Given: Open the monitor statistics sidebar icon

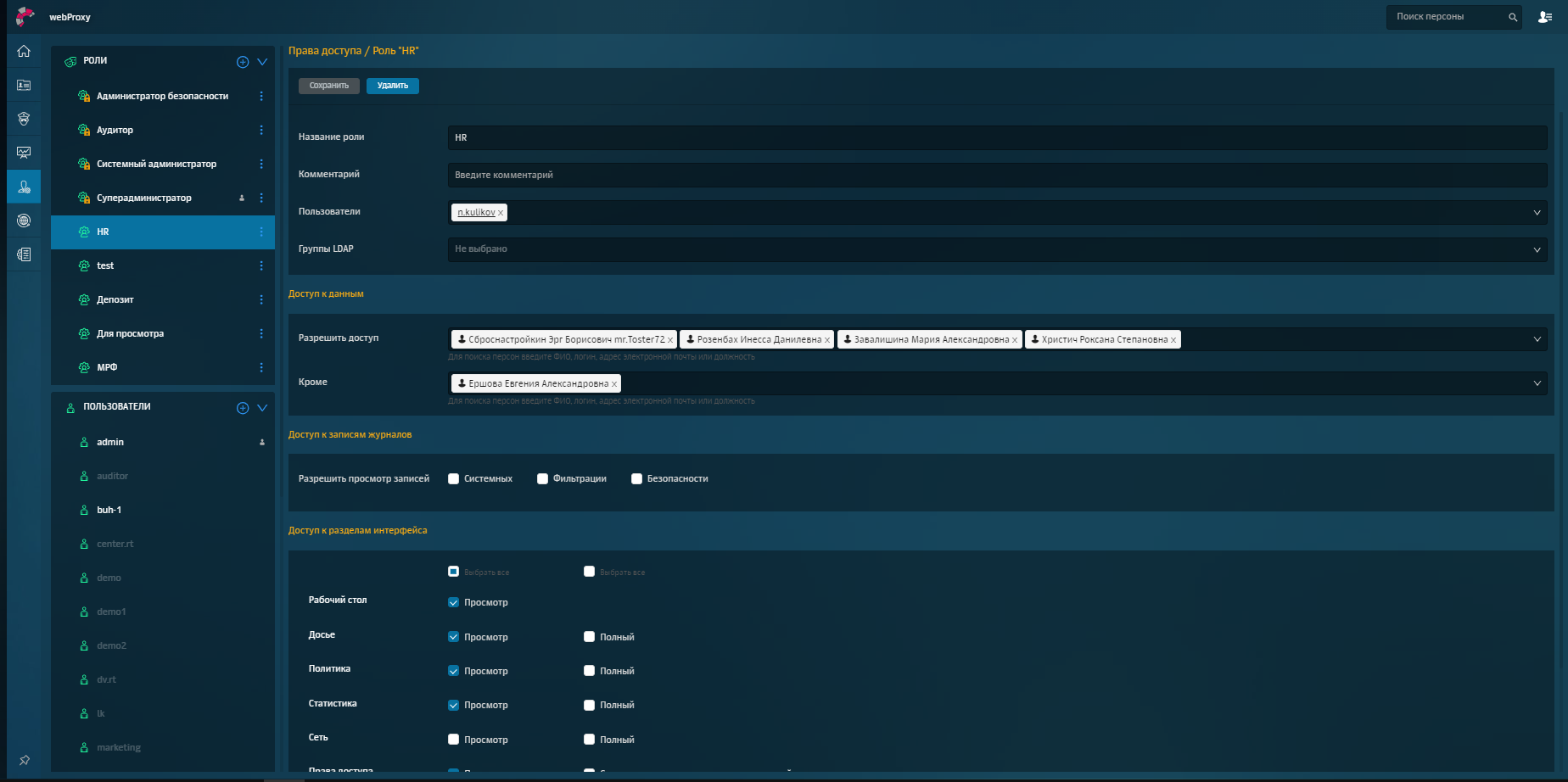Looking at the screenshot, I should [24, 153].
